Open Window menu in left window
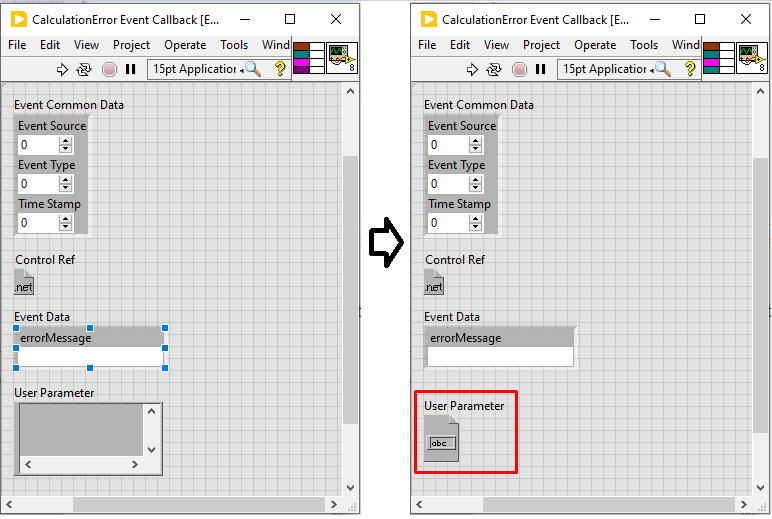 tap(276, 45)
